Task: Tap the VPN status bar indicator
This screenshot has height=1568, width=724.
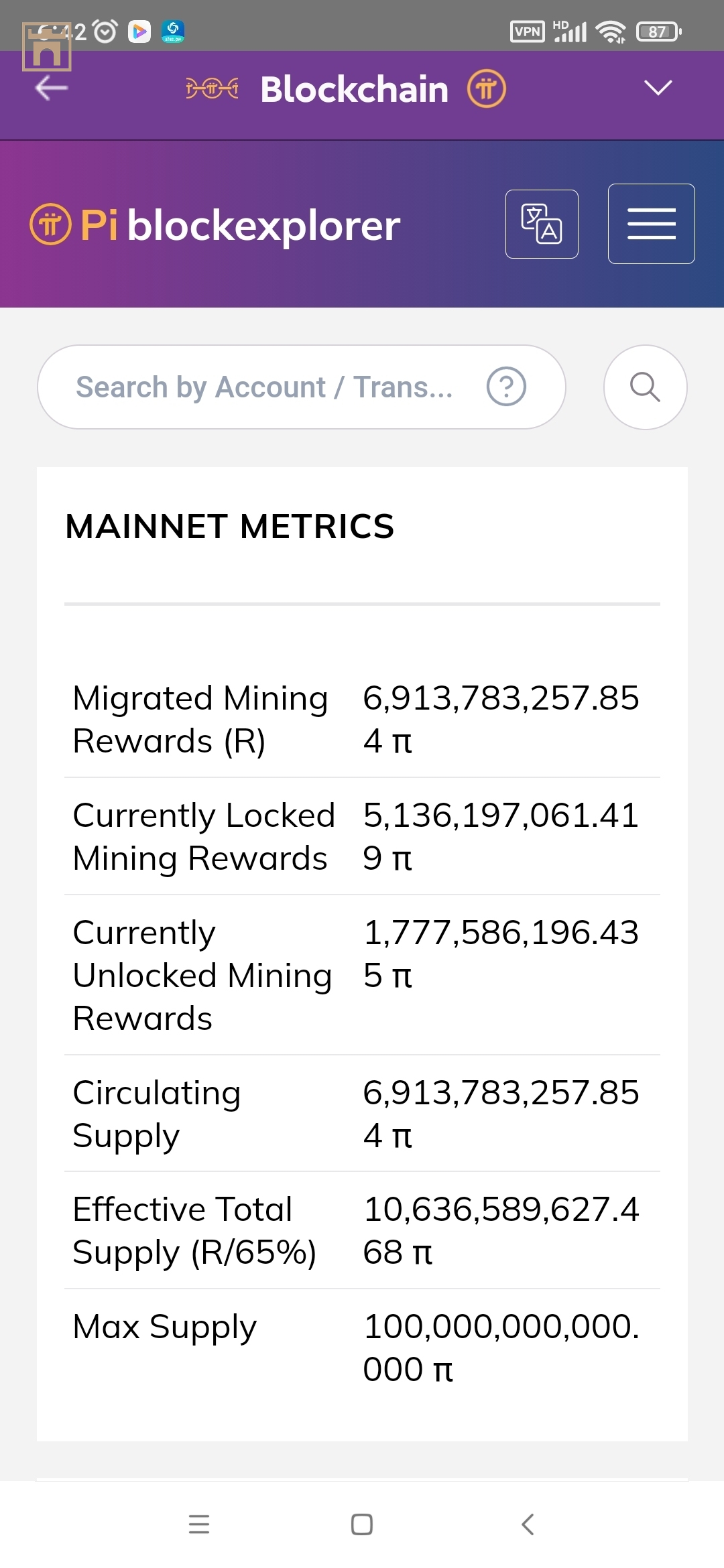Action: point(528,31)
